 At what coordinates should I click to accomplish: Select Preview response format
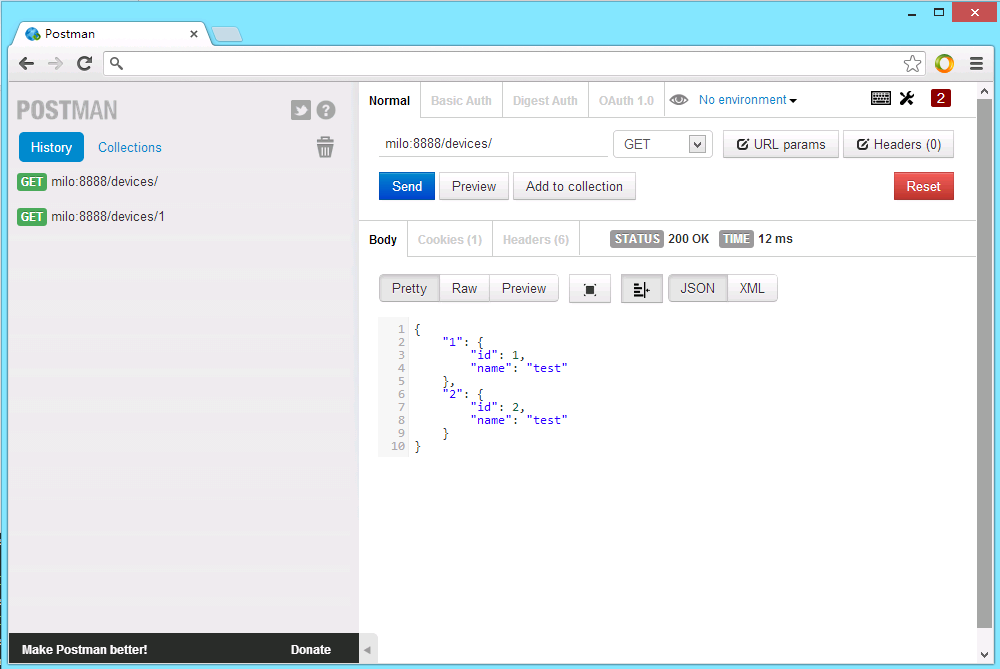pos(524,288)
